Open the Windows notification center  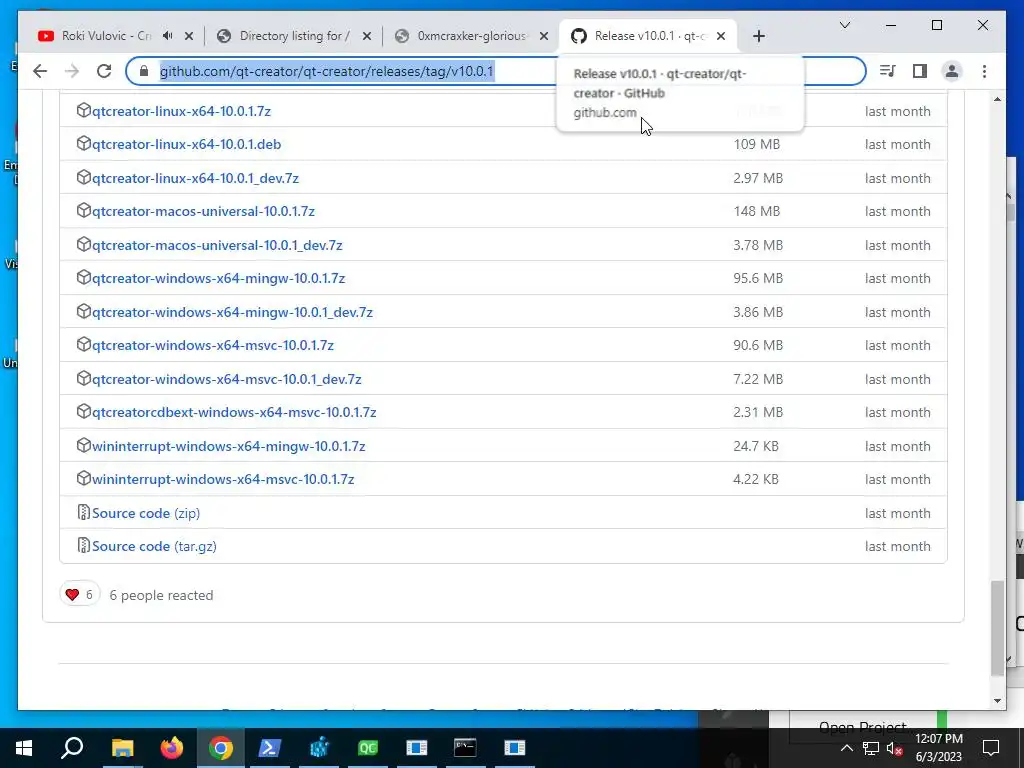click(x=991, y=748)
